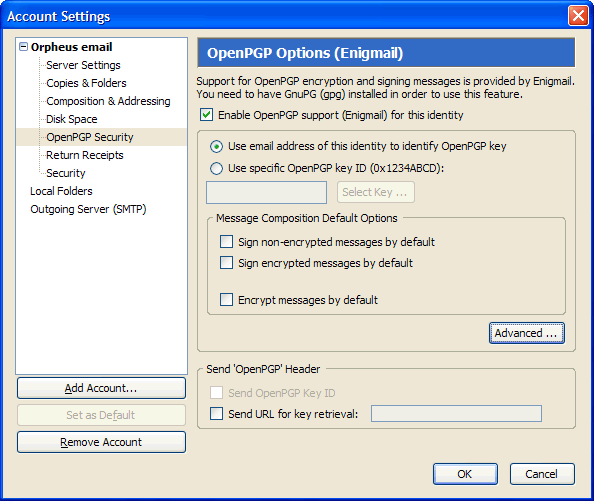Click the Add Account button
This screenshot has height=501, width=594.
101,388
